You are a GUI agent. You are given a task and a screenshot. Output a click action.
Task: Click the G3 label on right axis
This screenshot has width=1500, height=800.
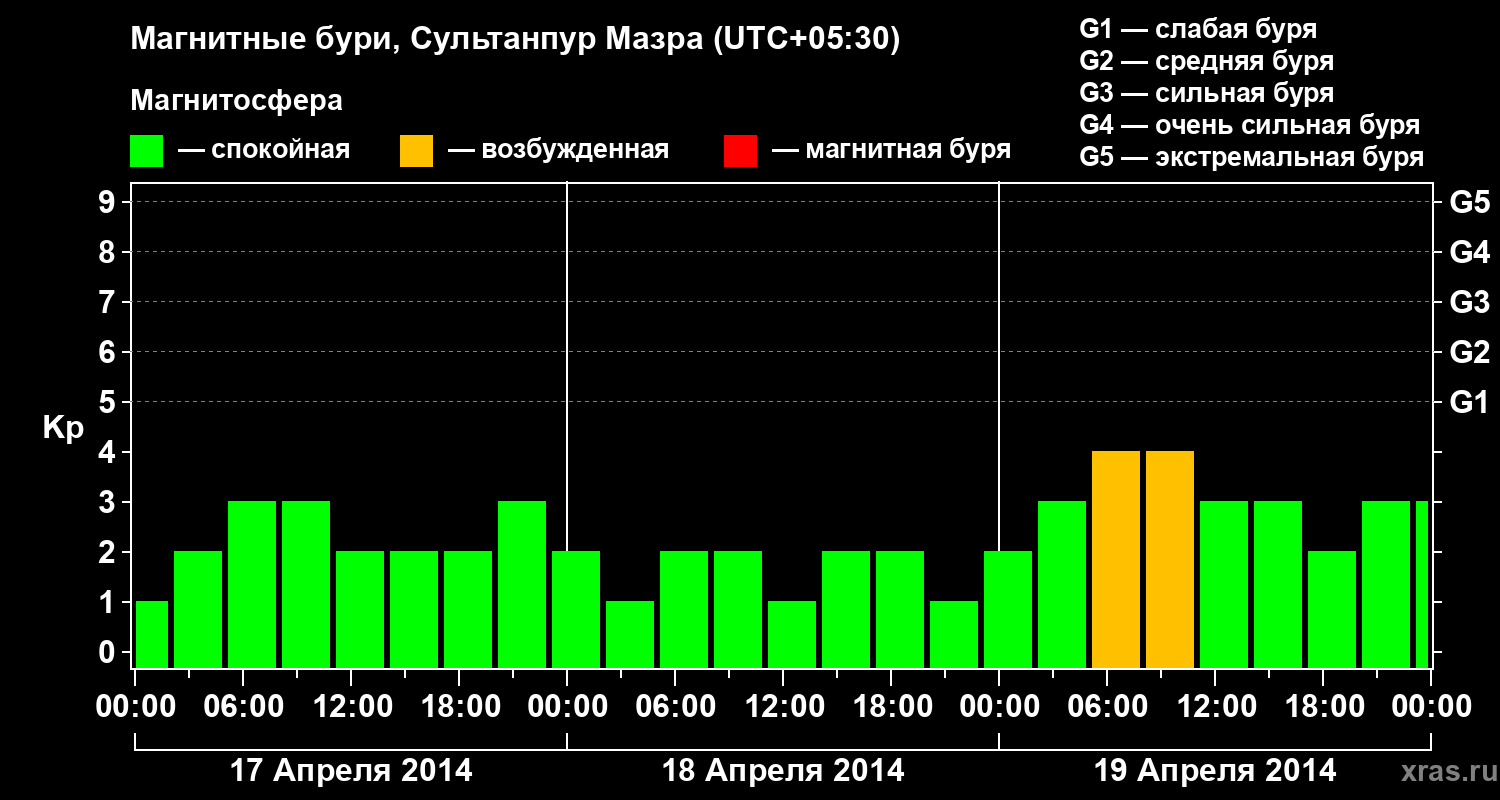(1470, 303)
